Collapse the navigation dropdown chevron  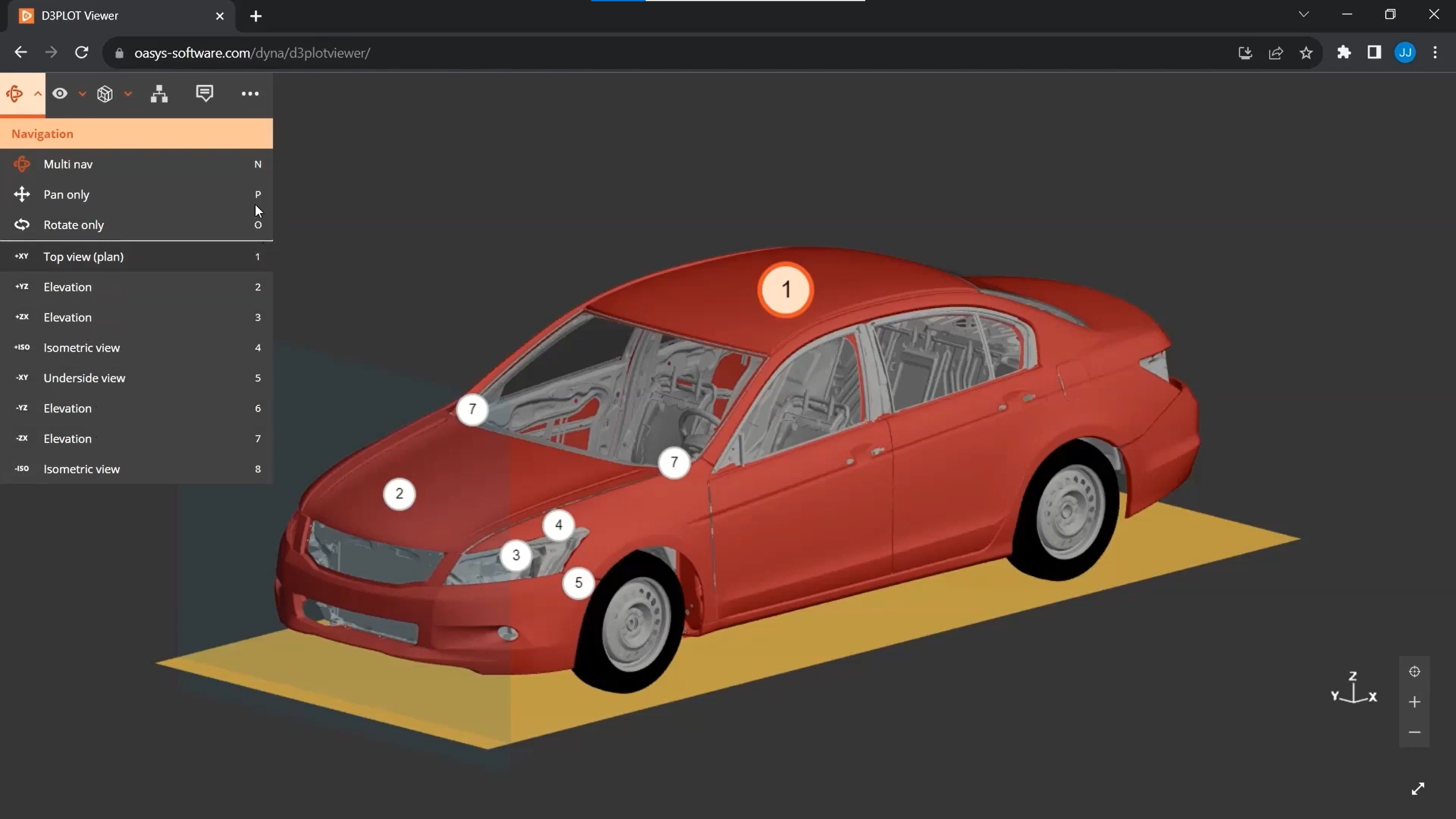coord(38,94)
